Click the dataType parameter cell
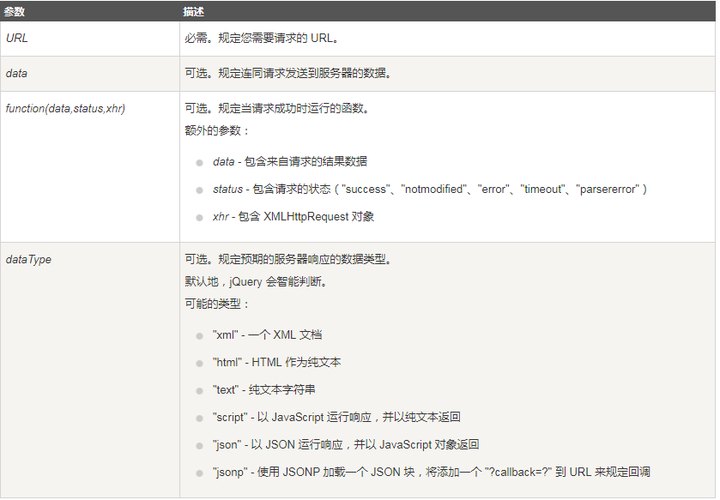This screenshot has height=500, width=720. [x=90, y=370]
